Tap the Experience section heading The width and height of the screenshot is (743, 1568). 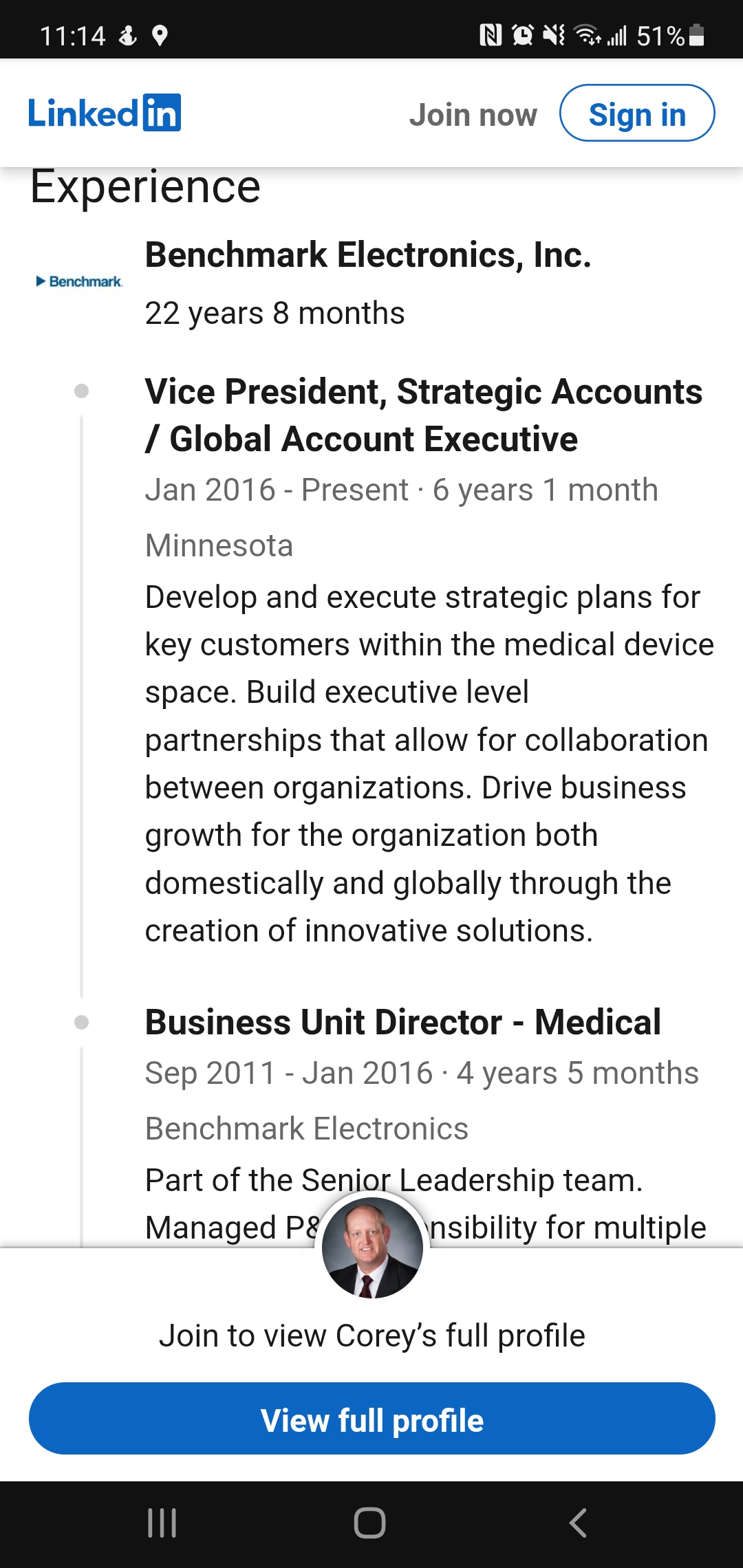[145, 187]
